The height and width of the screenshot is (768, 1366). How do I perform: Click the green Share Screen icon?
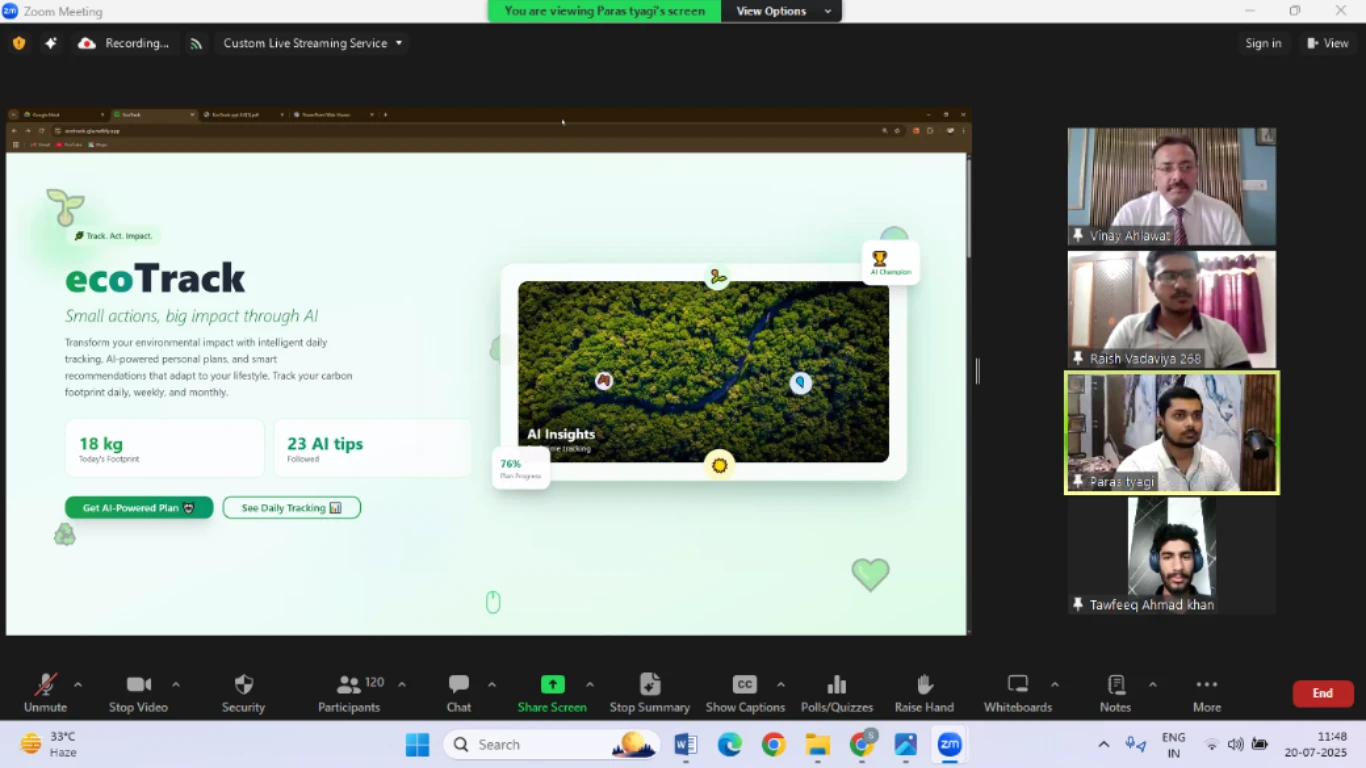click(552, 685)
